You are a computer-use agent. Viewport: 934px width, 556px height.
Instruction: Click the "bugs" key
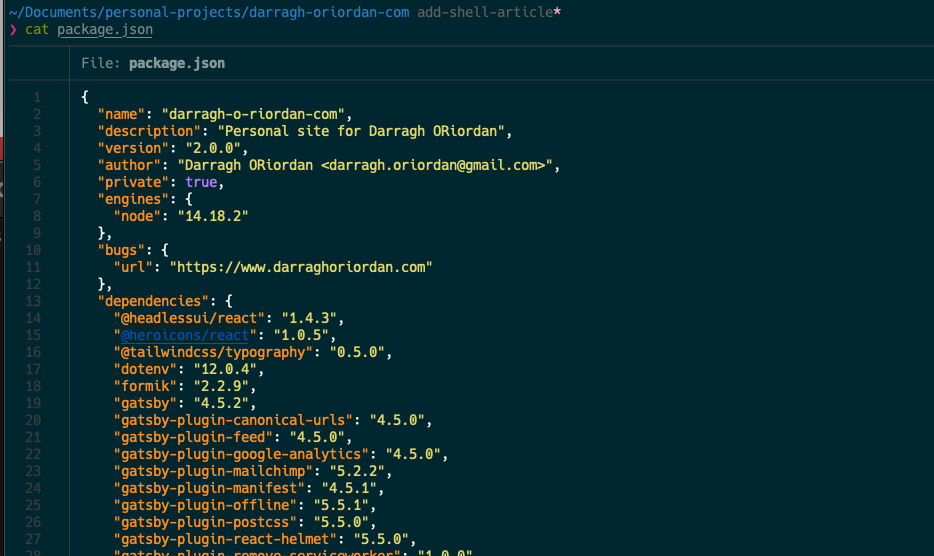(x=122, y=250)
